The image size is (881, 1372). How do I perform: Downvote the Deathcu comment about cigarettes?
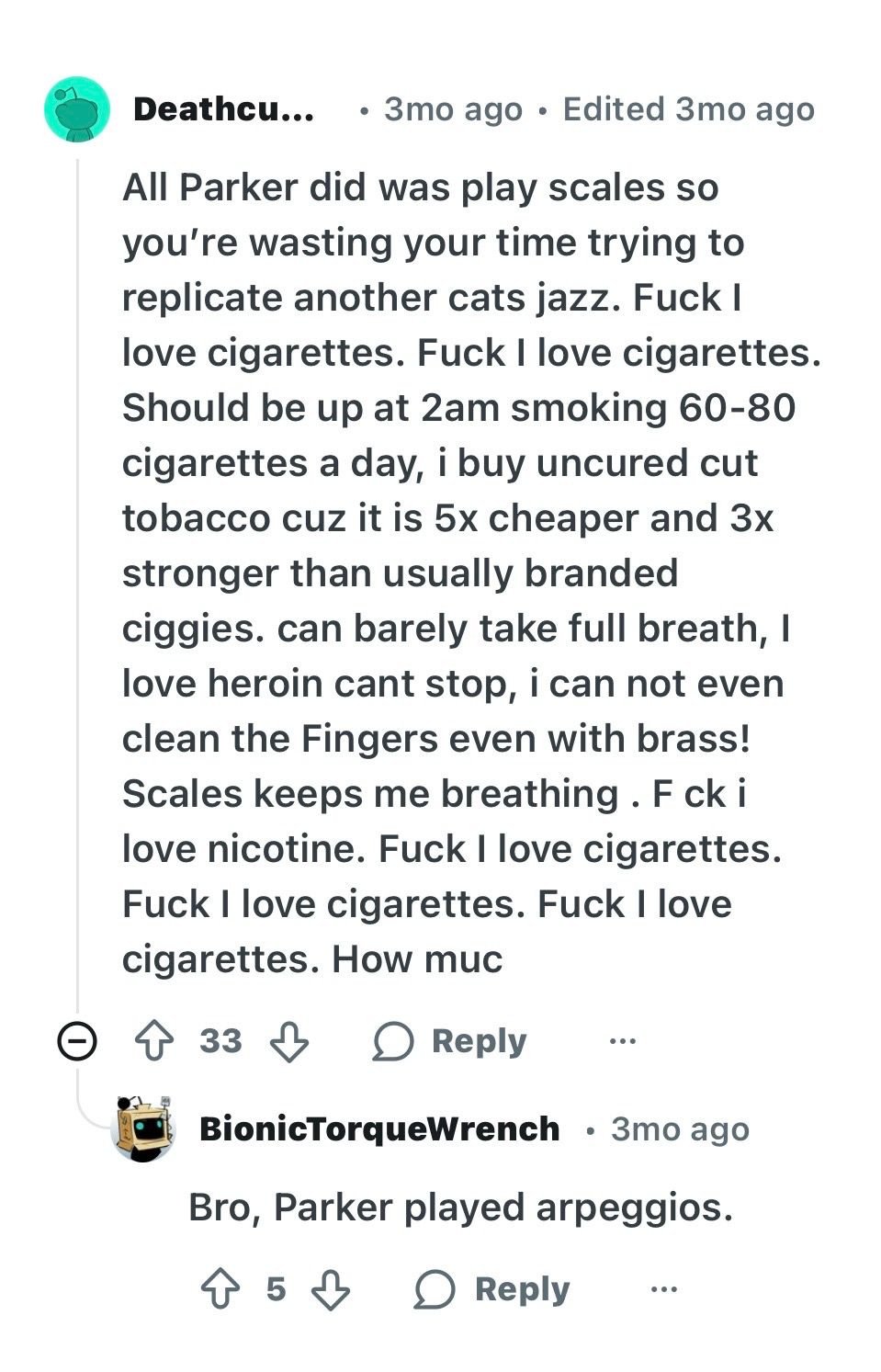tap(289, 1042)
